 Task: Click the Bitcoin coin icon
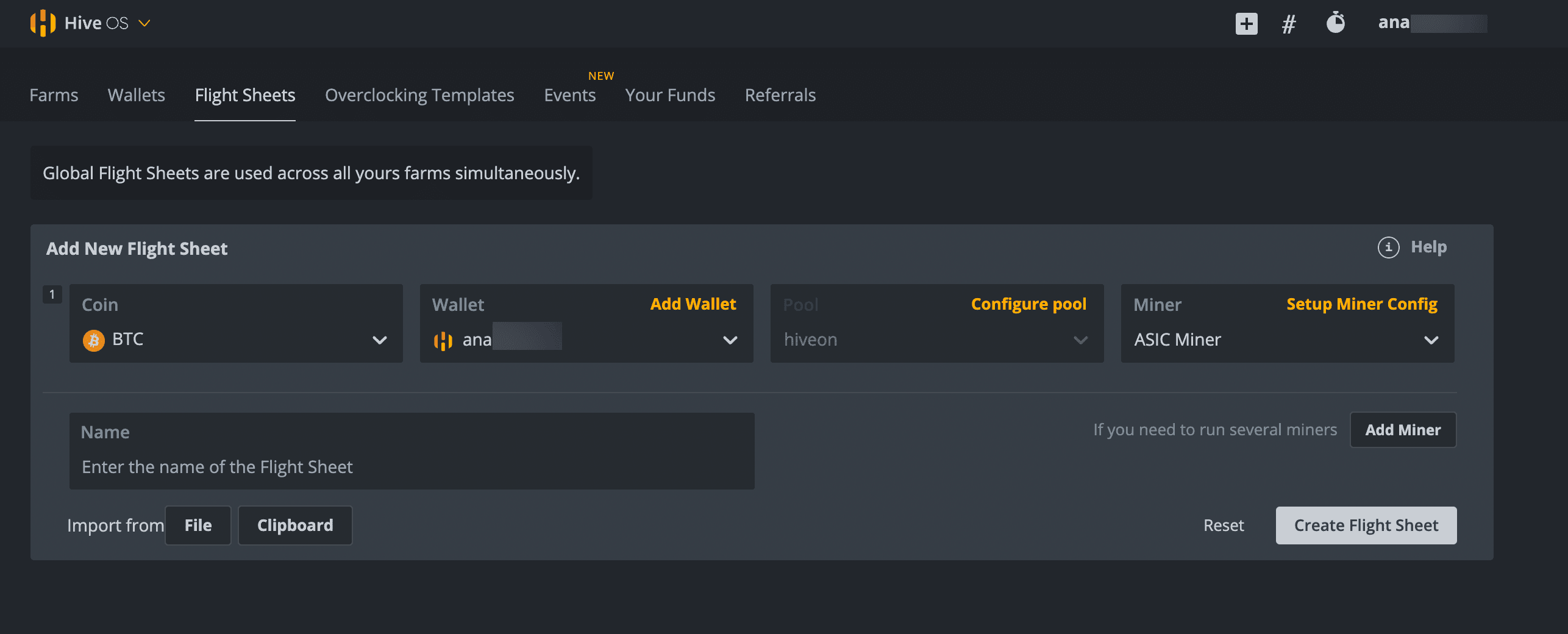click(x=94, y=340)
